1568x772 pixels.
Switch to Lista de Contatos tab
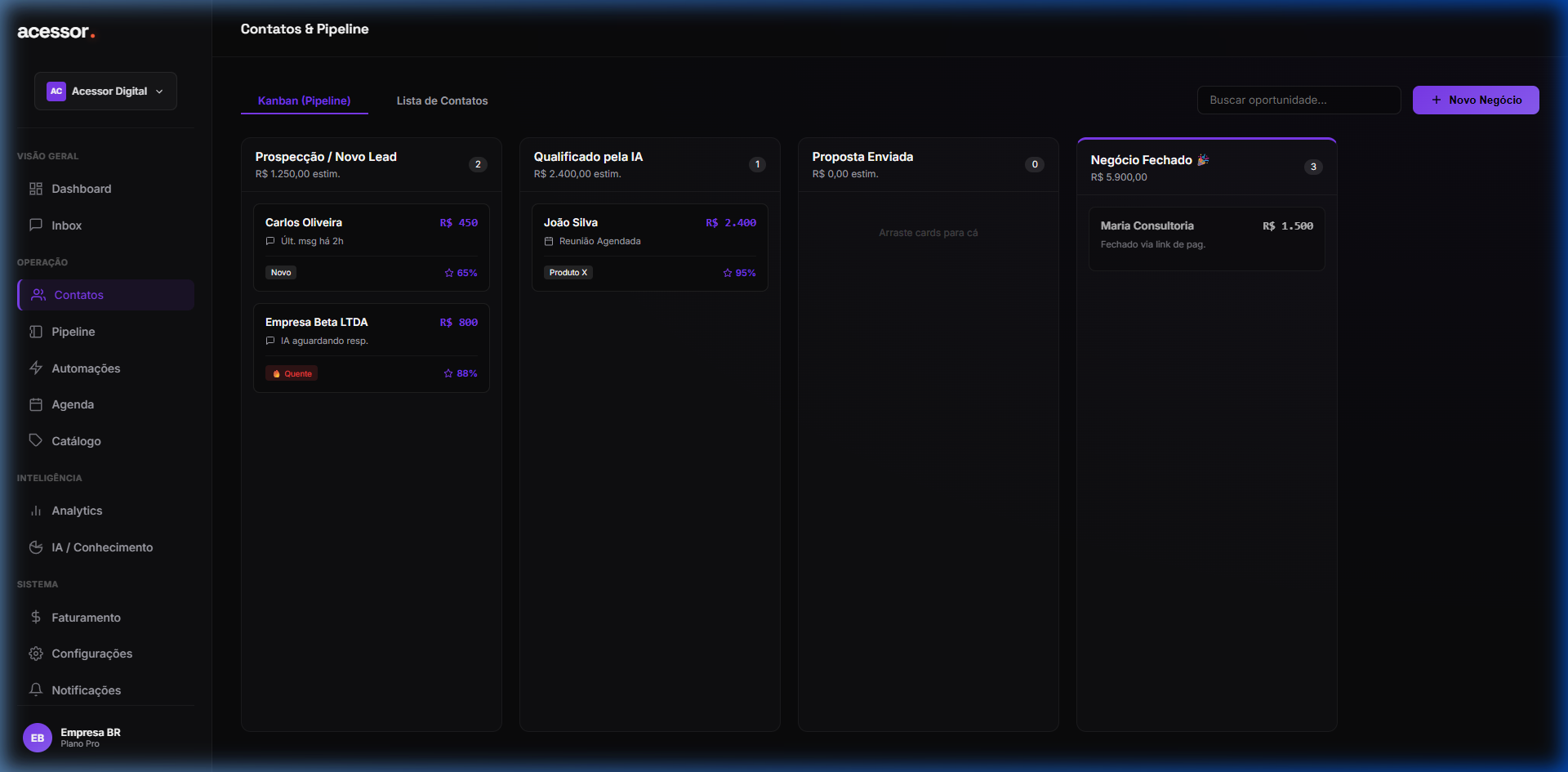[442, 100]
